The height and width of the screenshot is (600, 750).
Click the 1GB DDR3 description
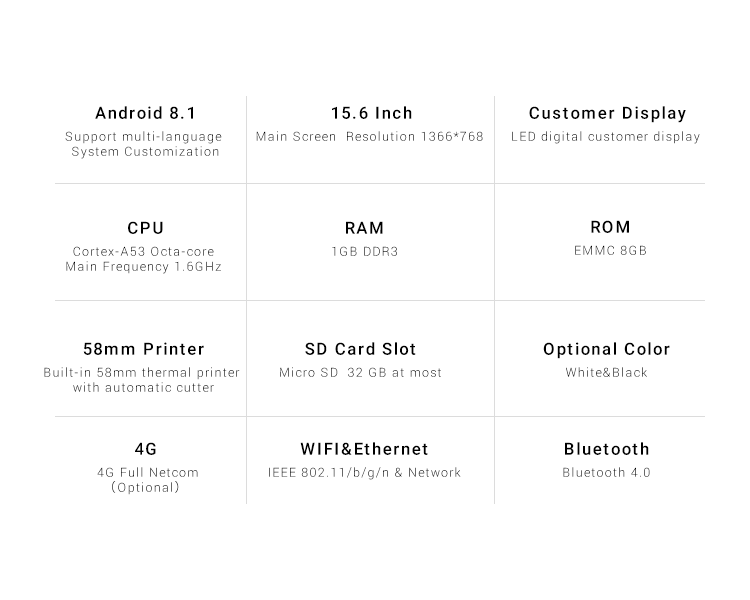pyautogui.click(x=364, y=252)
